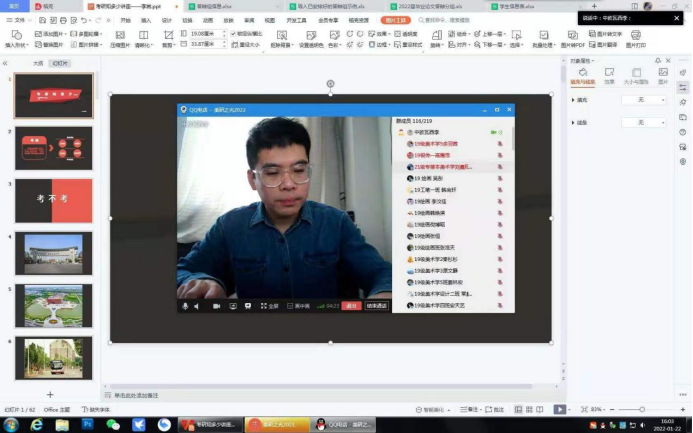
Task: Click the Print icon in quick access bar
Action: [63, 20]
